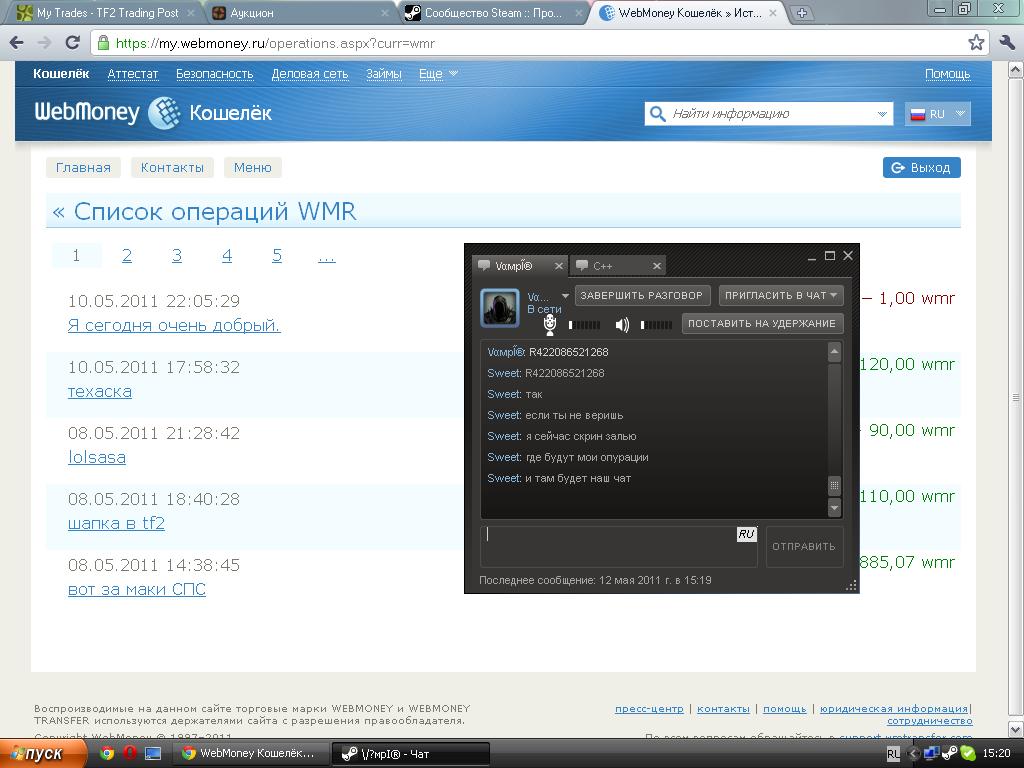This screenshot has width=1024, height=768.
Task: Expand hidden system tray icons arrow
Action: [913, 754]
